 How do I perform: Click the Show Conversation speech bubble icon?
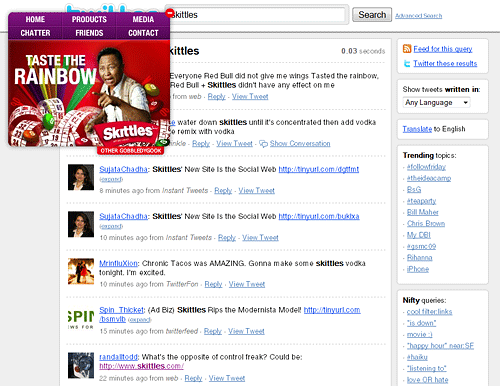[x=263, y=144]
